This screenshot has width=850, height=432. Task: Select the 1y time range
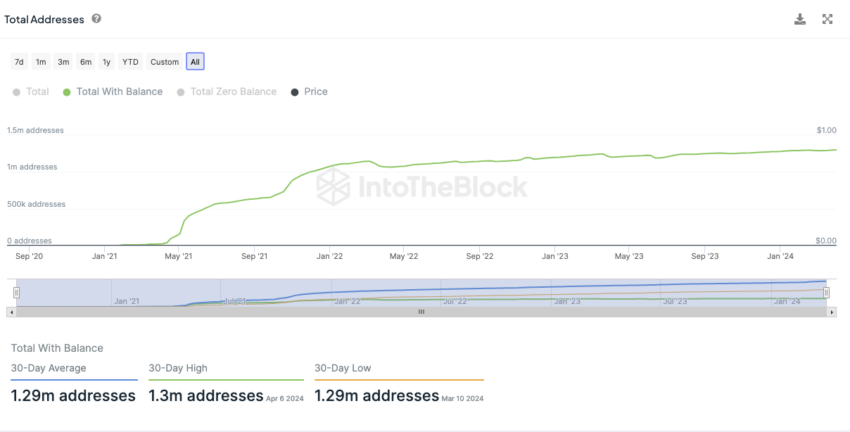(x=107, y=62)
